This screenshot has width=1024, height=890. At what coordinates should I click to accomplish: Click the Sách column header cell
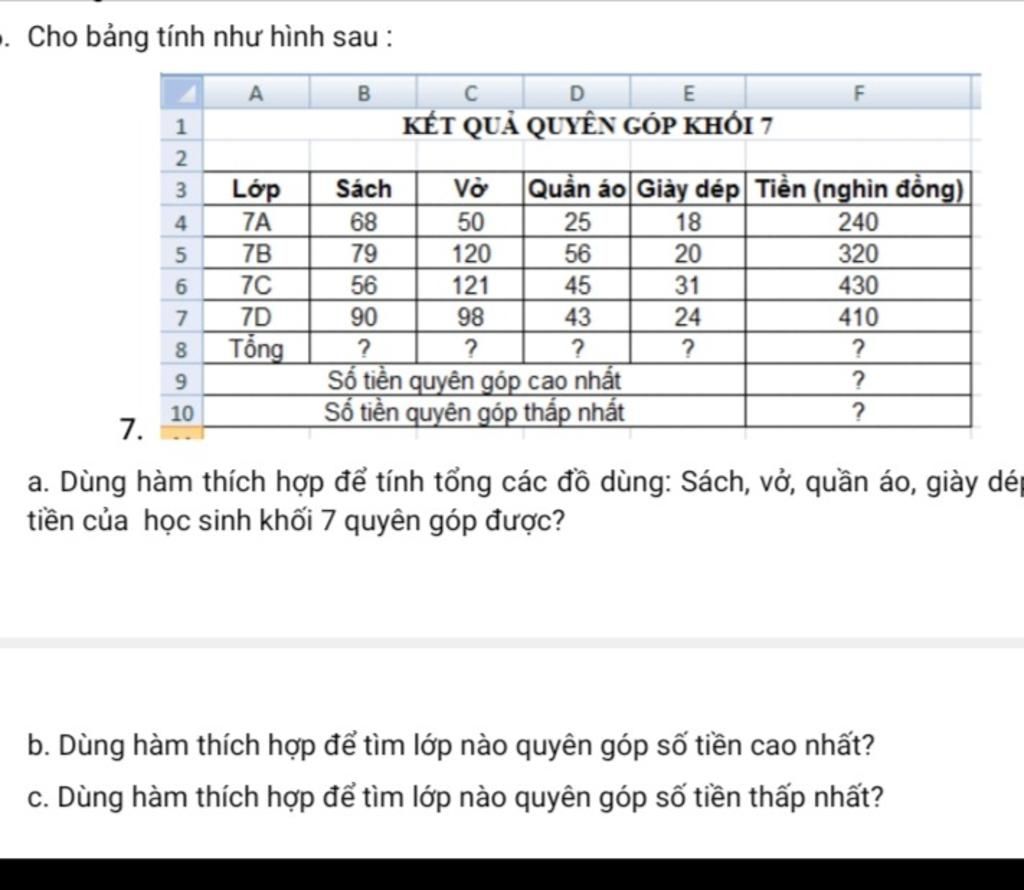363,188
